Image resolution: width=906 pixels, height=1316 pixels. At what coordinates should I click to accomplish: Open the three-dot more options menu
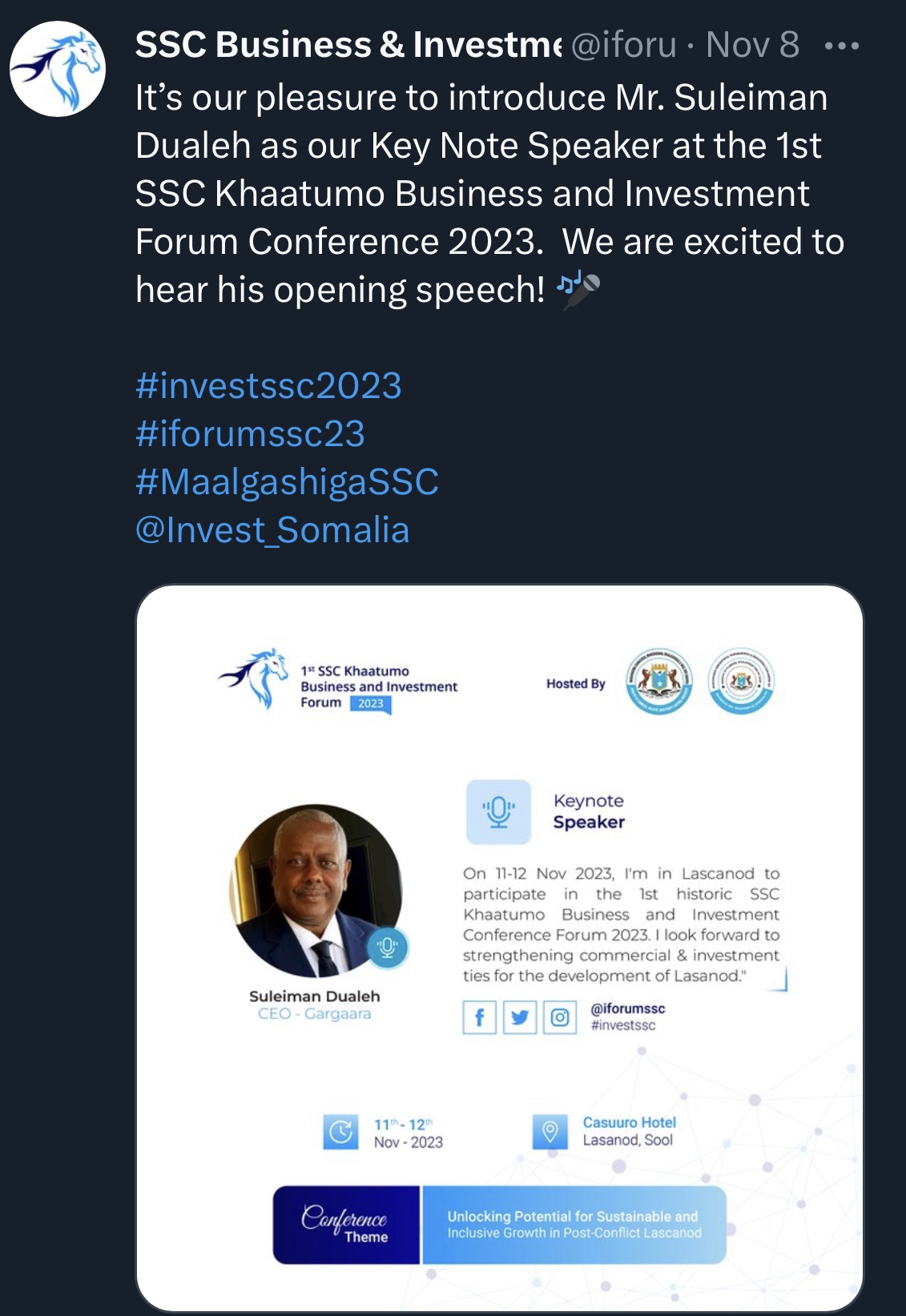(x=842, y=46)
